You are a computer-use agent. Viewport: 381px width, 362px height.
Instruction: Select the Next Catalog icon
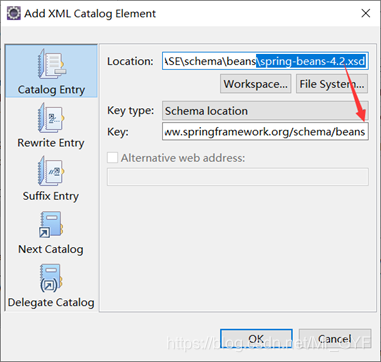tap(51, 224)
